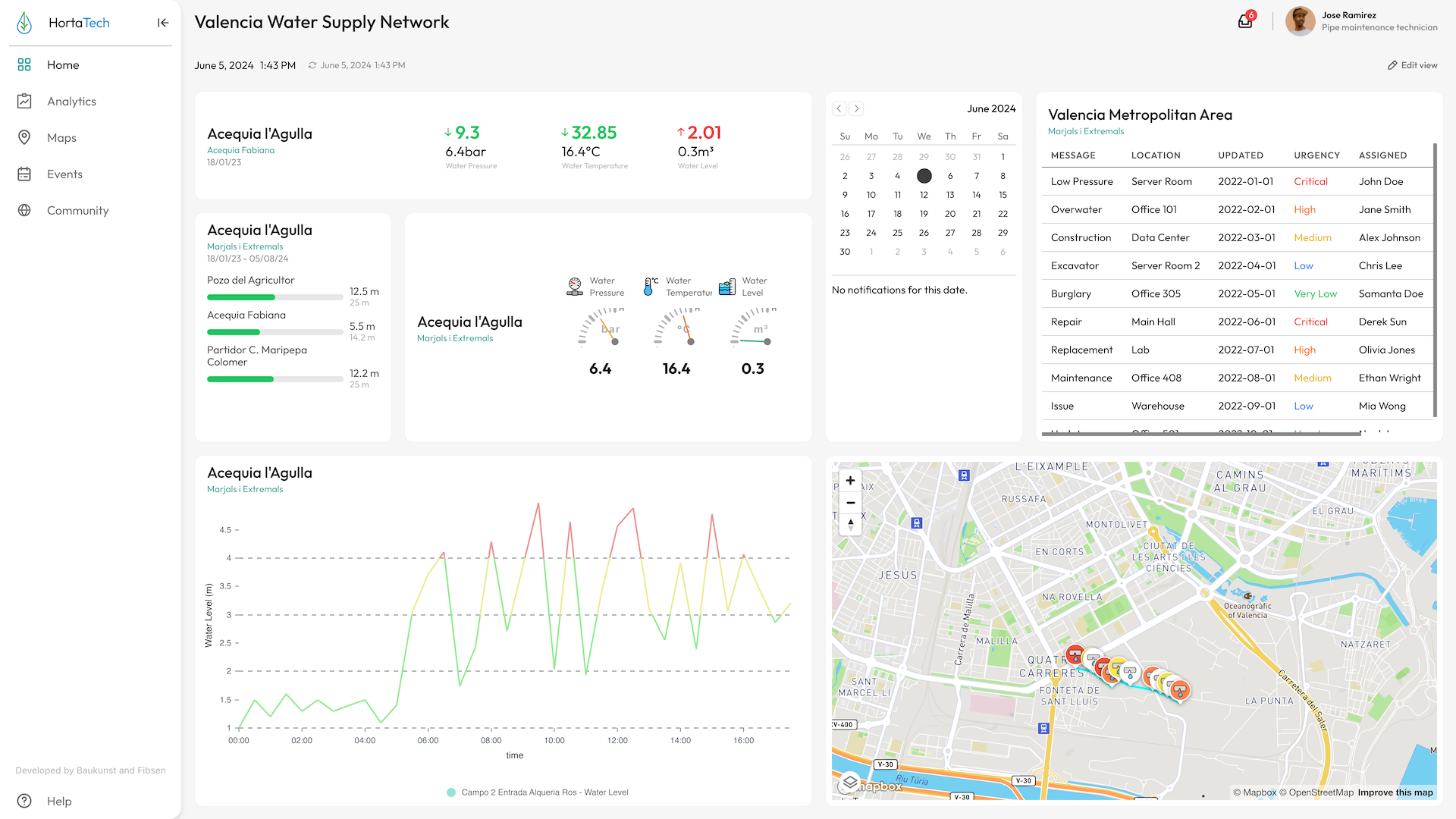Collapse the sidebar with arrow icon

pyautogui.click(x=163, y=23)
